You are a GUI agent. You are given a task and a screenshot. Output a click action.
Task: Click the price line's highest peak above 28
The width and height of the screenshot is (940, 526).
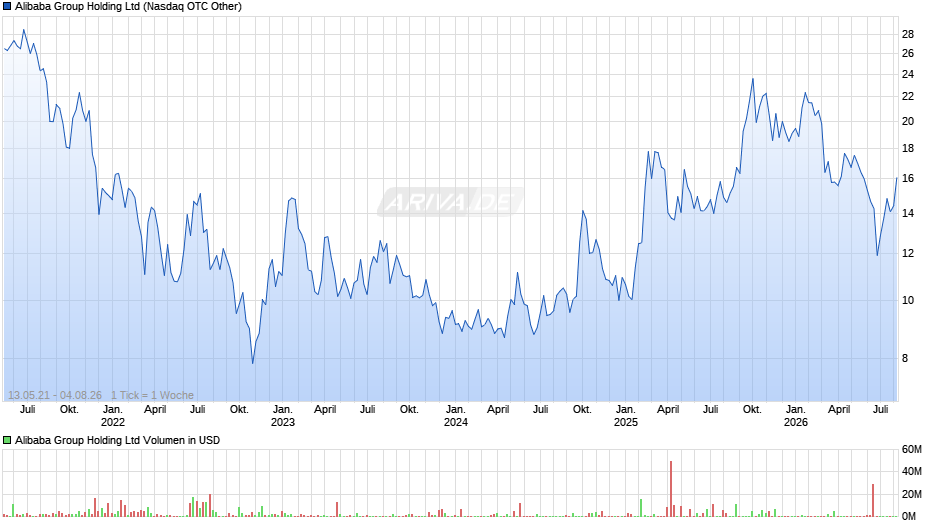tap(23, 29)
